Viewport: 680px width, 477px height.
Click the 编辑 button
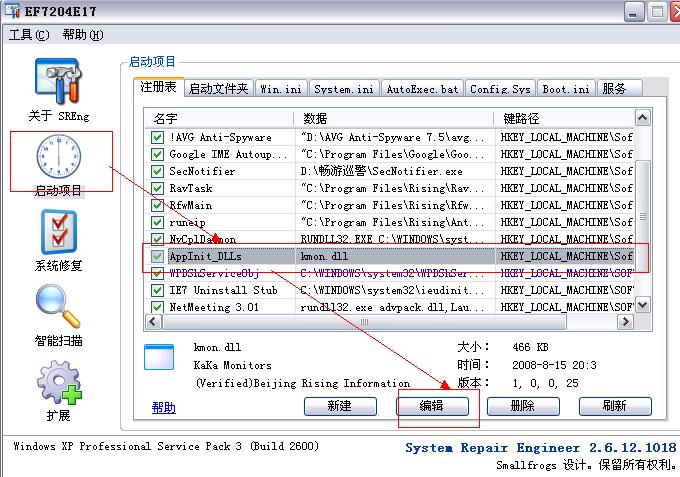(431, 406)
